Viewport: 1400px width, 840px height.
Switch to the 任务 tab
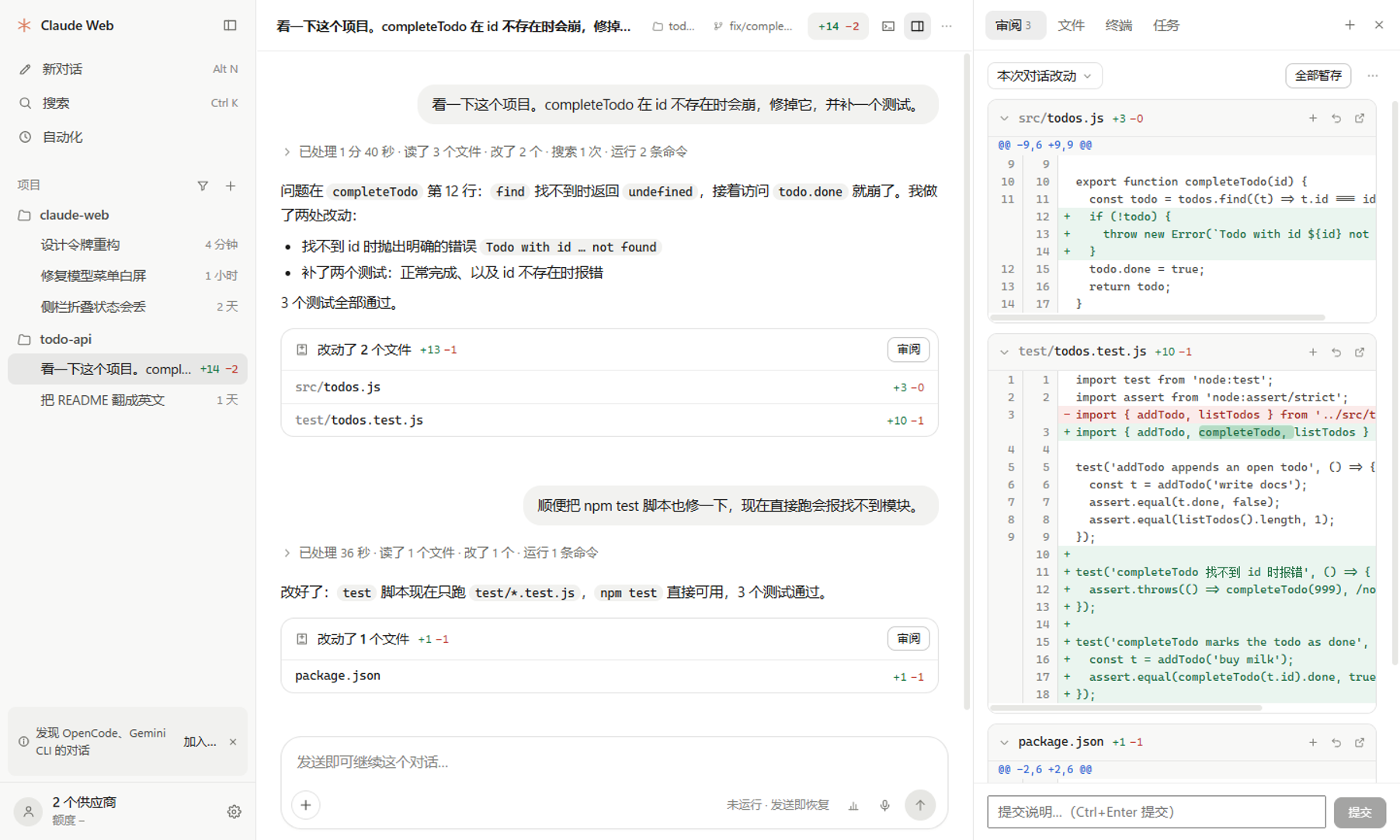[1166, 26]
